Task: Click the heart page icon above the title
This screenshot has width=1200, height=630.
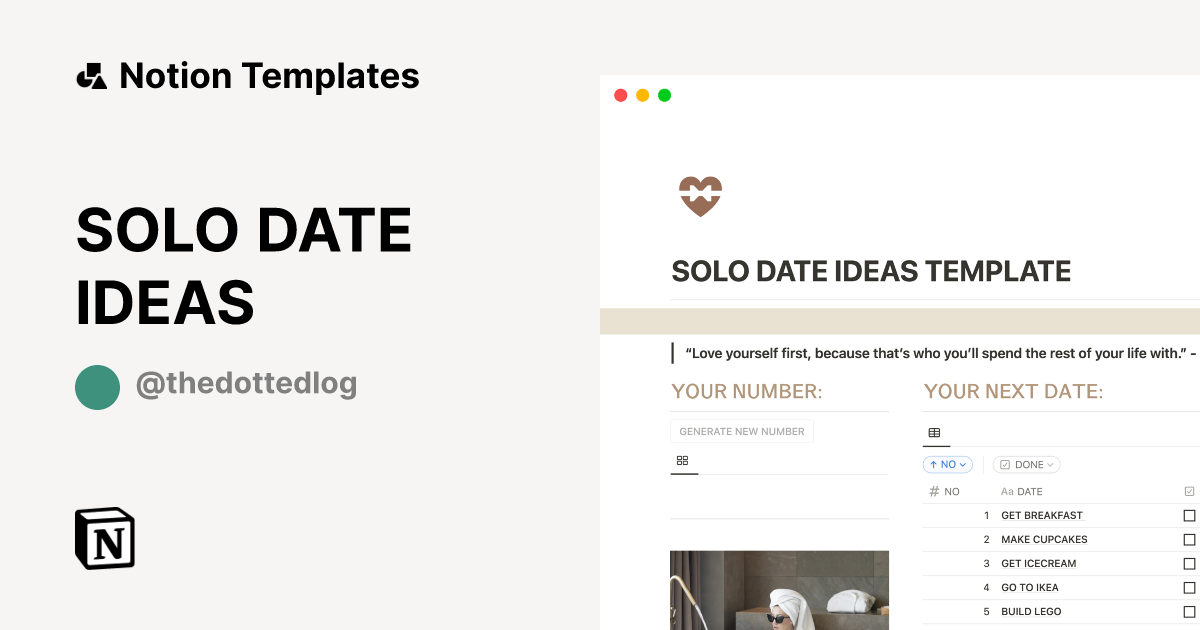Action: click(700, 195)
